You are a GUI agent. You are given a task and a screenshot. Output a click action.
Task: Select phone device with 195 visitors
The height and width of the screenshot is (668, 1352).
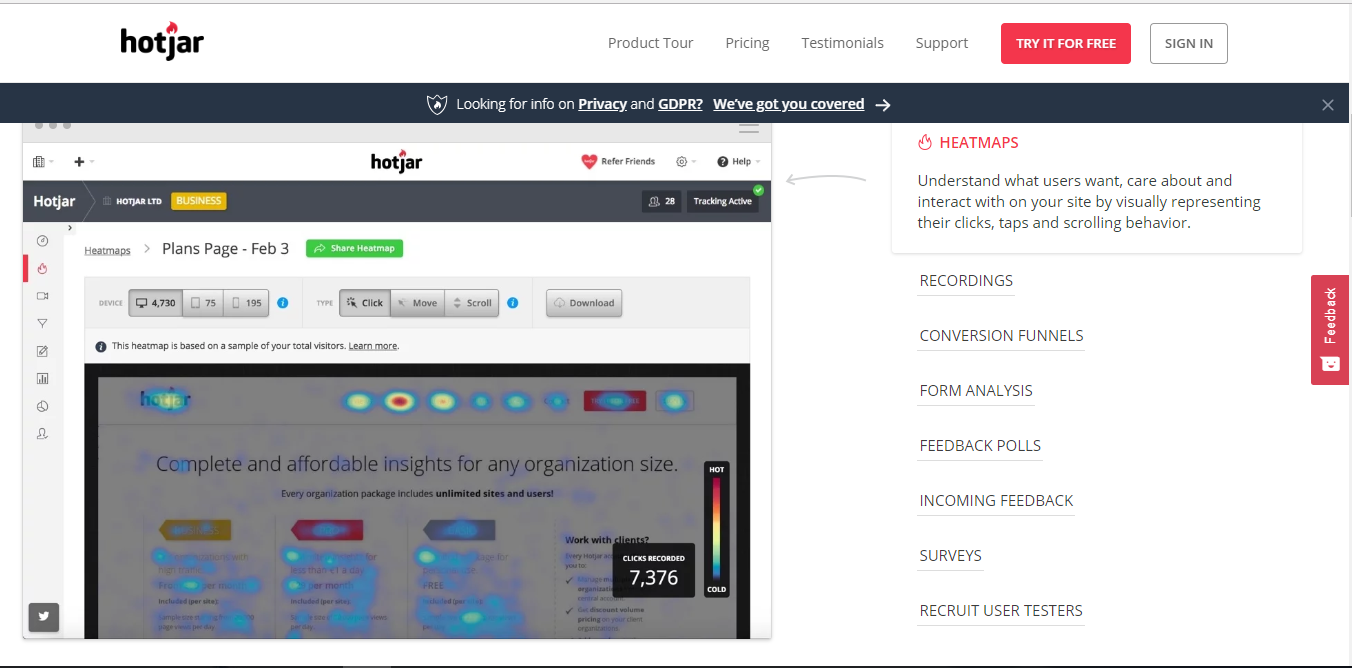[246, 303]
